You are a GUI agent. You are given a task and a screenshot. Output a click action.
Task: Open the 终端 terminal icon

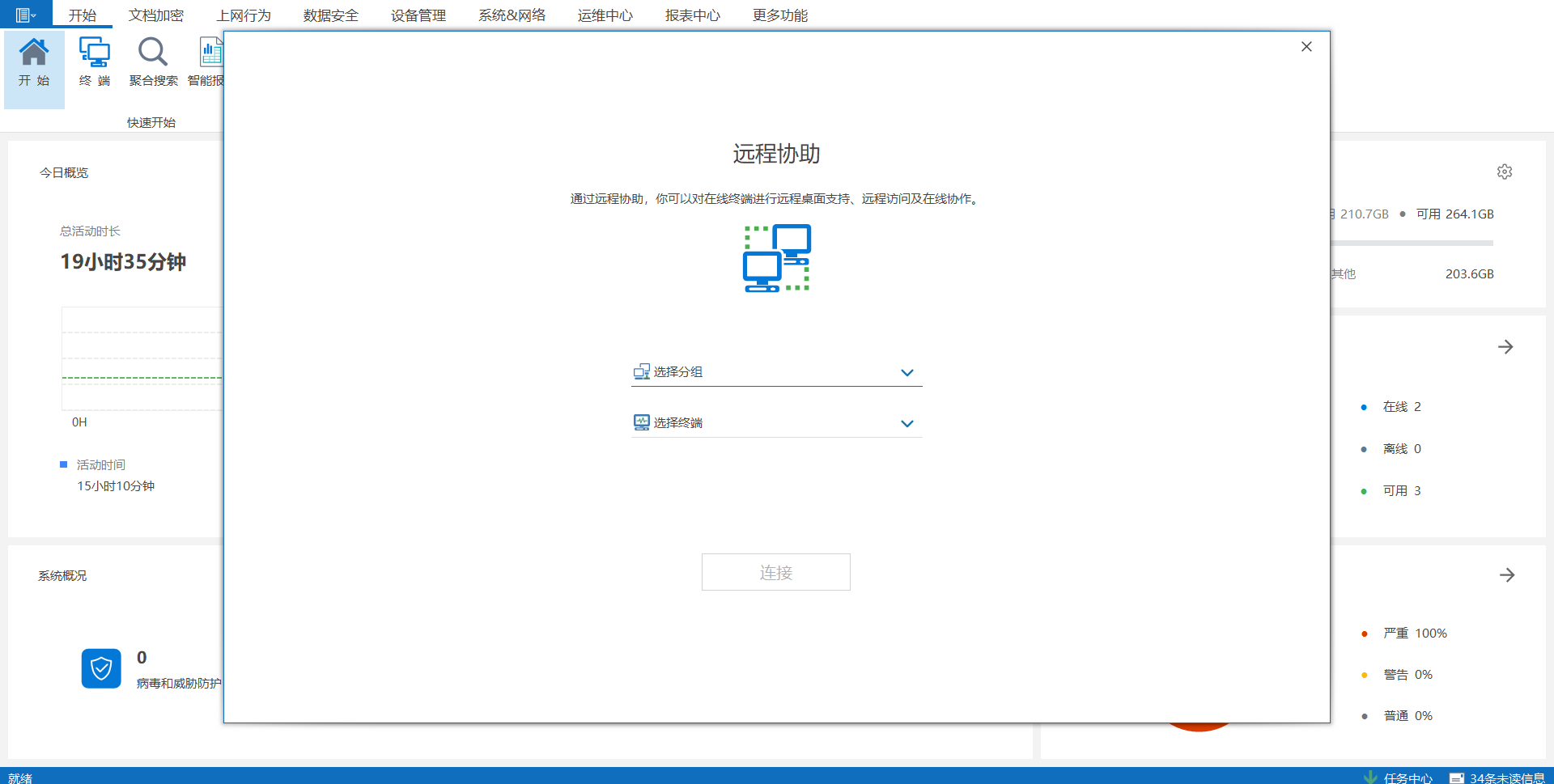coord(95,63)
